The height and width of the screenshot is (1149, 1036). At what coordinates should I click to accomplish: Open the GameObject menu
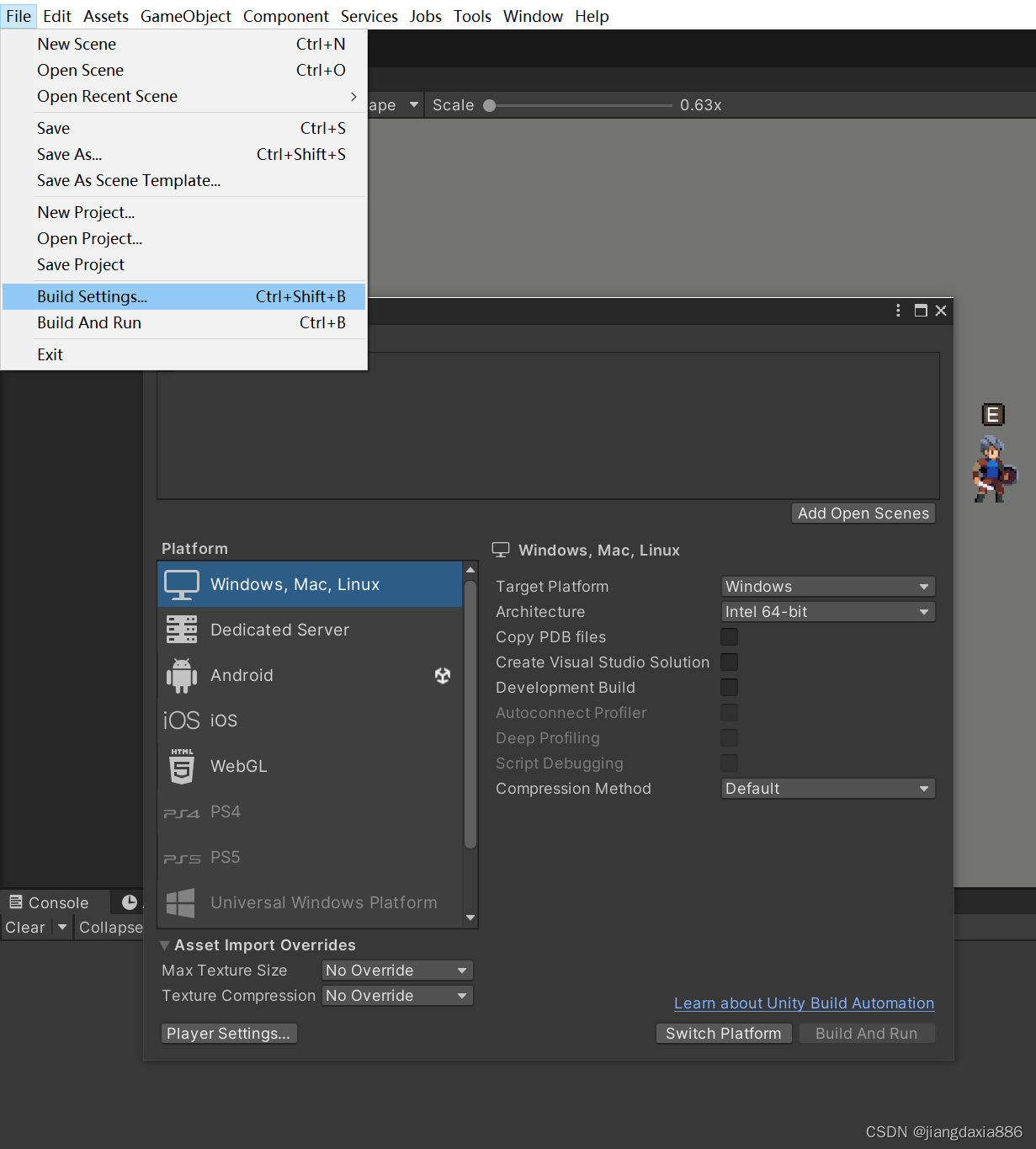click(x=186, y=16)
